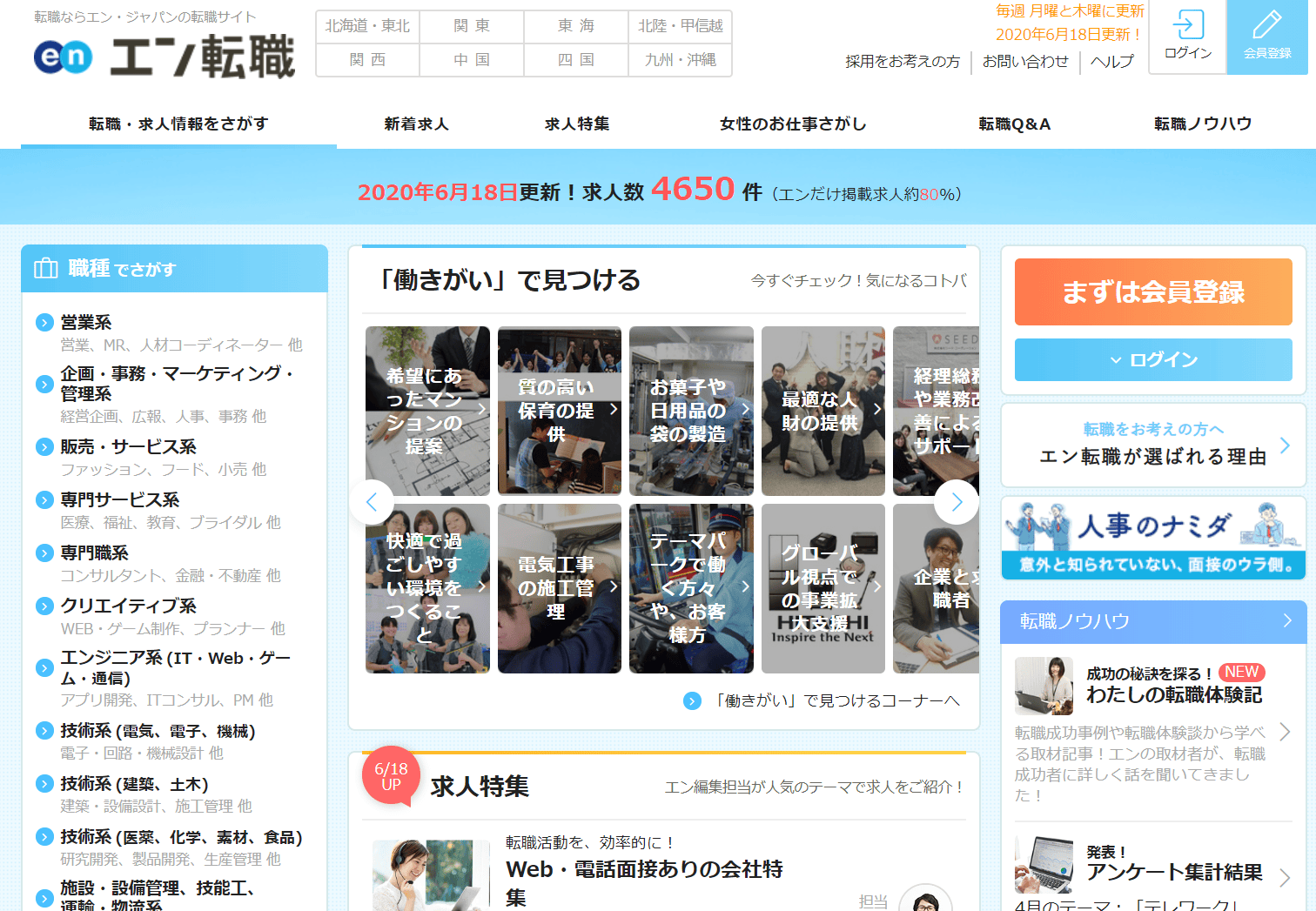Click arrow icon beside クリエイティブ系

(44, 606)
